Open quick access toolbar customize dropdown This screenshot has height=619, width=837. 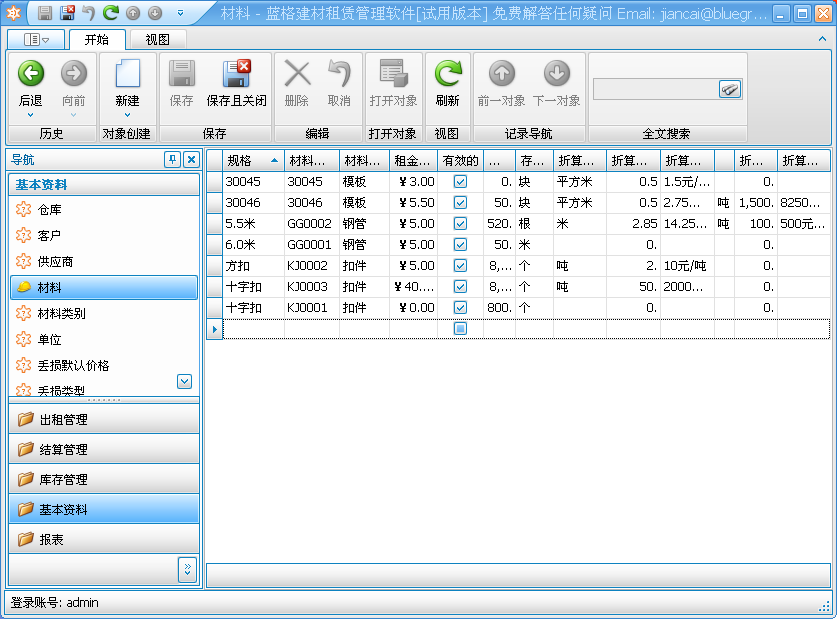(180, 13)
